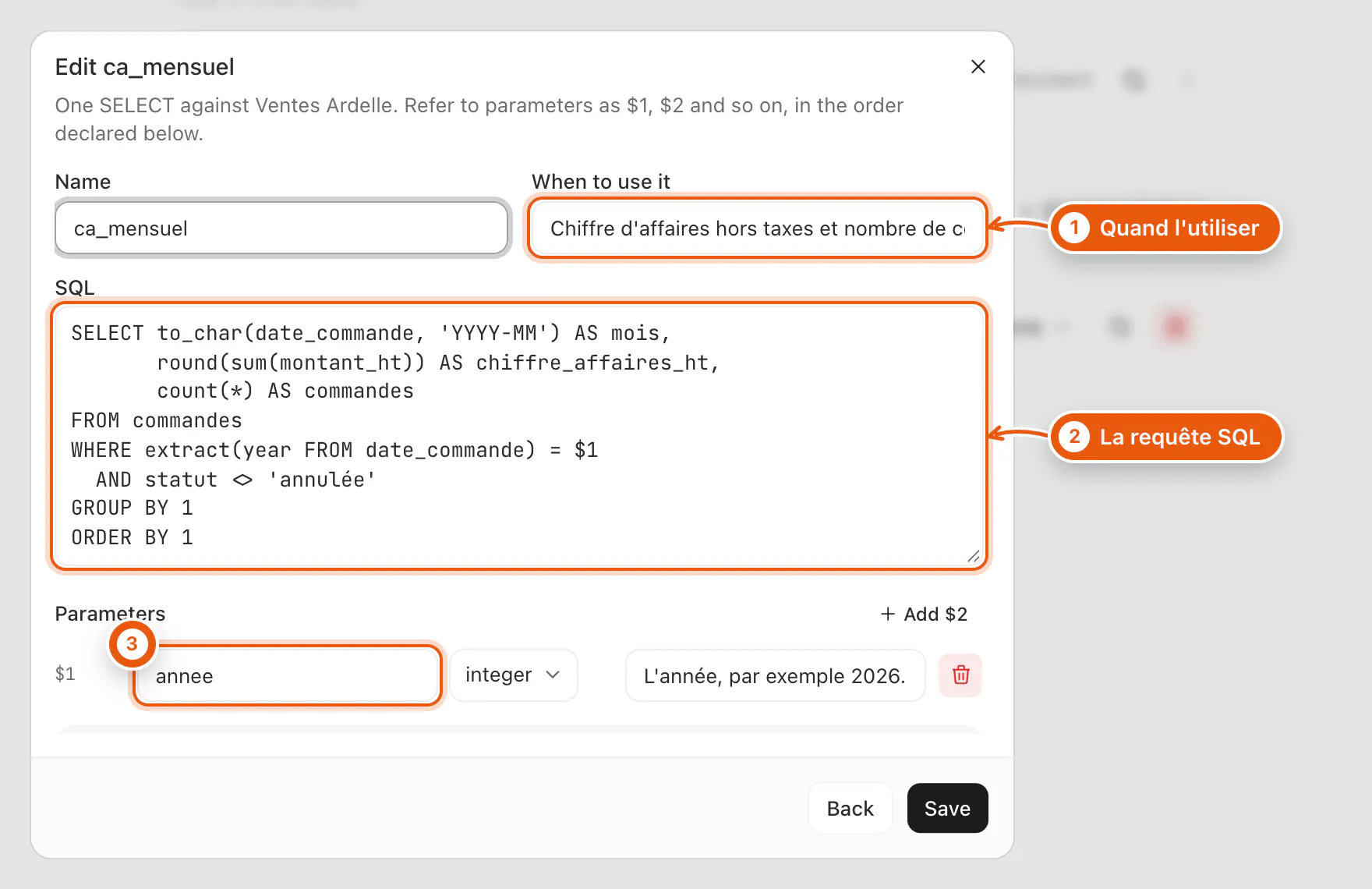The width and height of the screenshot is (1372, 889).
Task: Close the Edit ca_mensuel dialog
Action: tap(978, 67)
